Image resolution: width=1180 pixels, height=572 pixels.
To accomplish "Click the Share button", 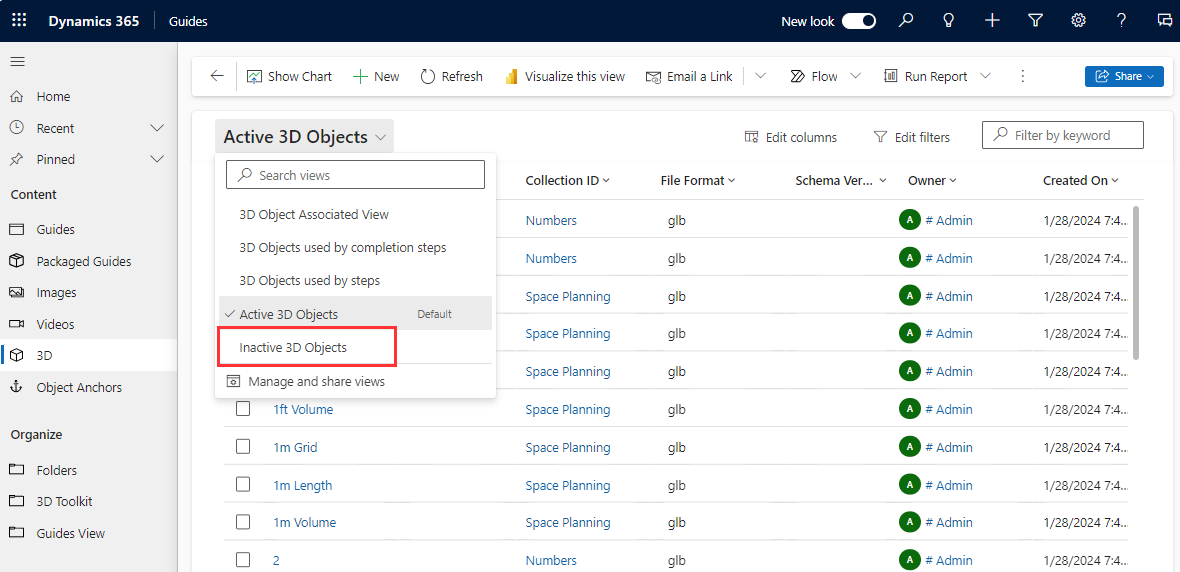I will click(1123, 76).
